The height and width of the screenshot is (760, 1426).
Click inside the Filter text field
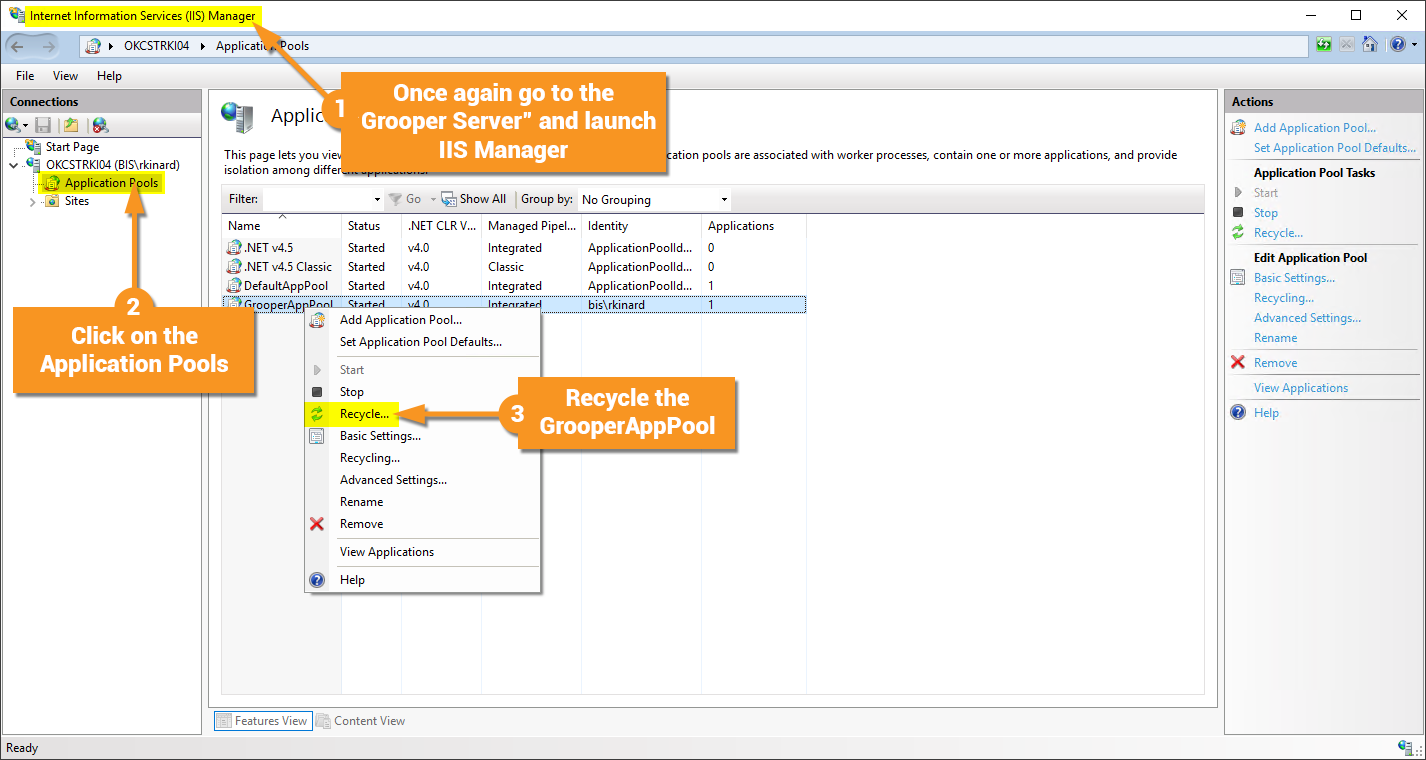[316, 200]
